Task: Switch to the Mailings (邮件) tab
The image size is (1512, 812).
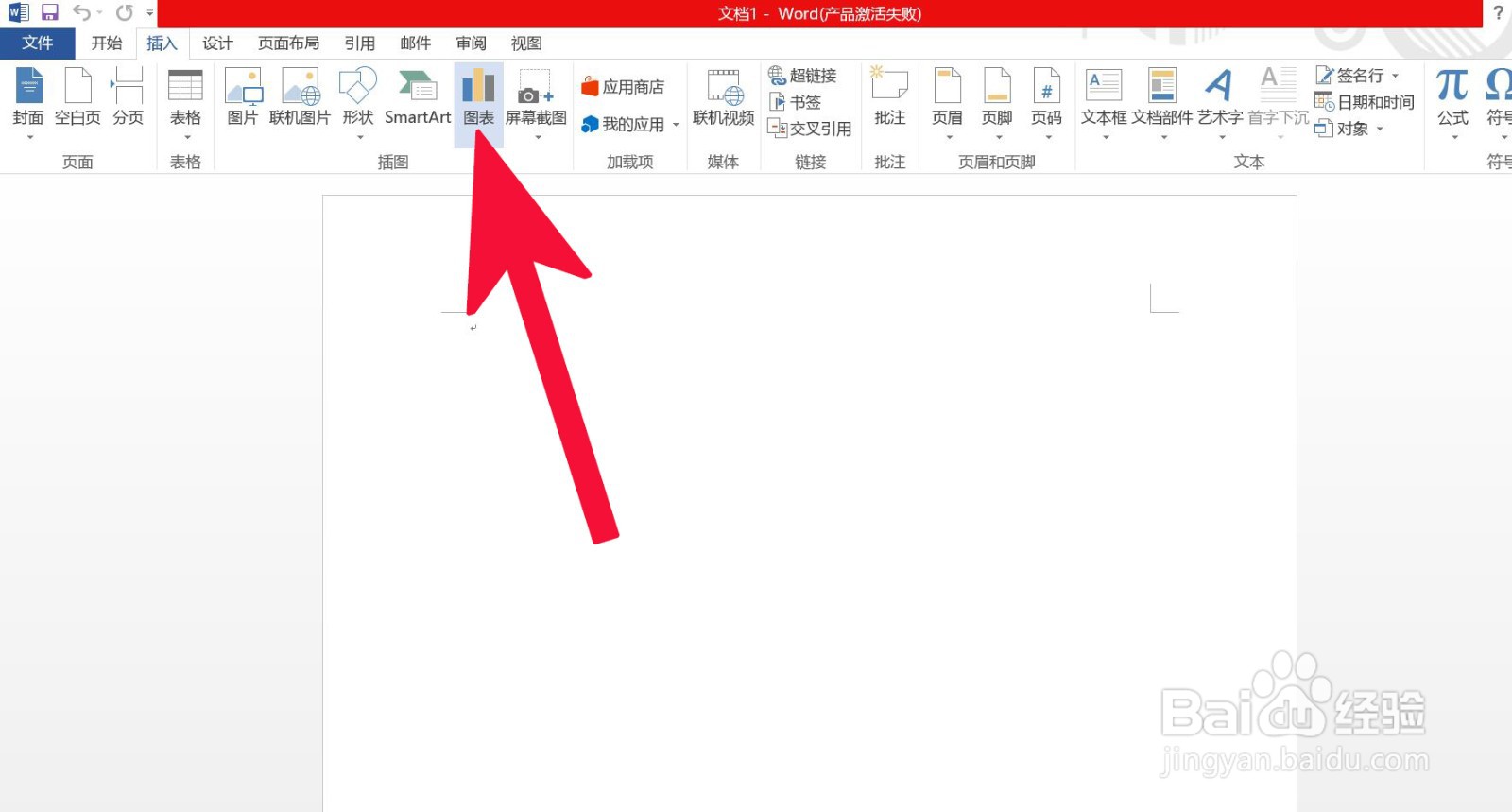Action: 415,43
